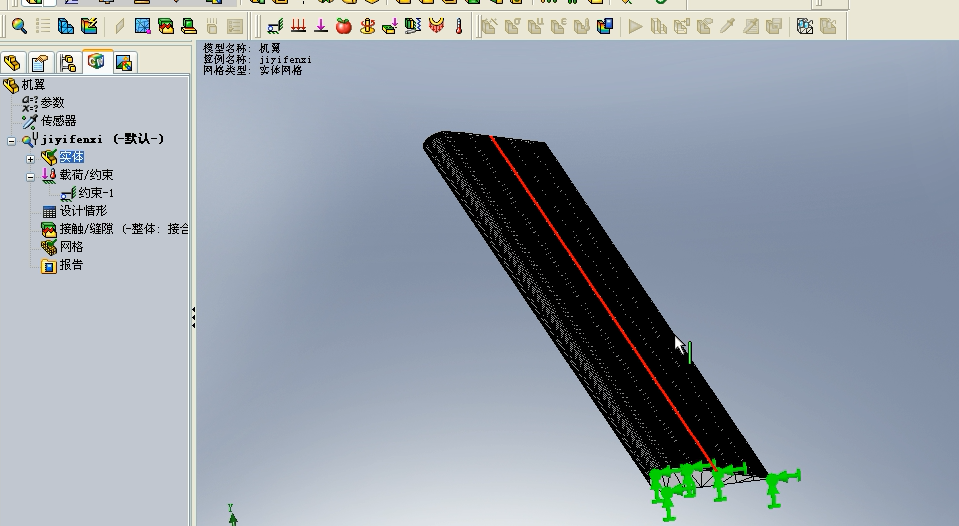Click the panel collapse handle beside the tree
The width and height of the screenshot is (959, 526).
click(x=193, y=317)
